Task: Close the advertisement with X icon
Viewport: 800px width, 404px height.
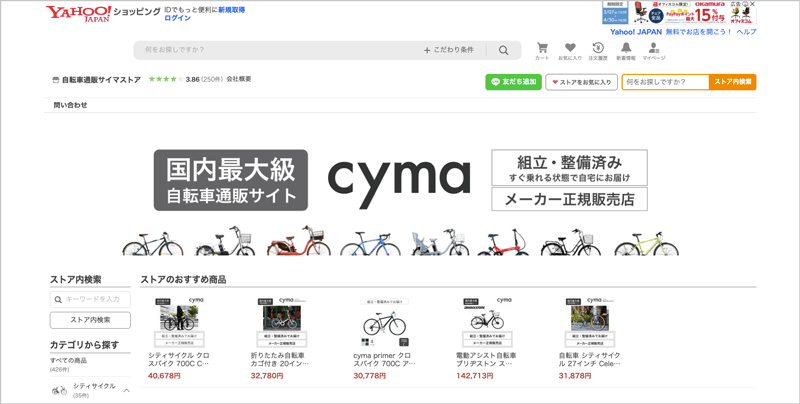Action: pyautogui.click(x=753, y=4)
